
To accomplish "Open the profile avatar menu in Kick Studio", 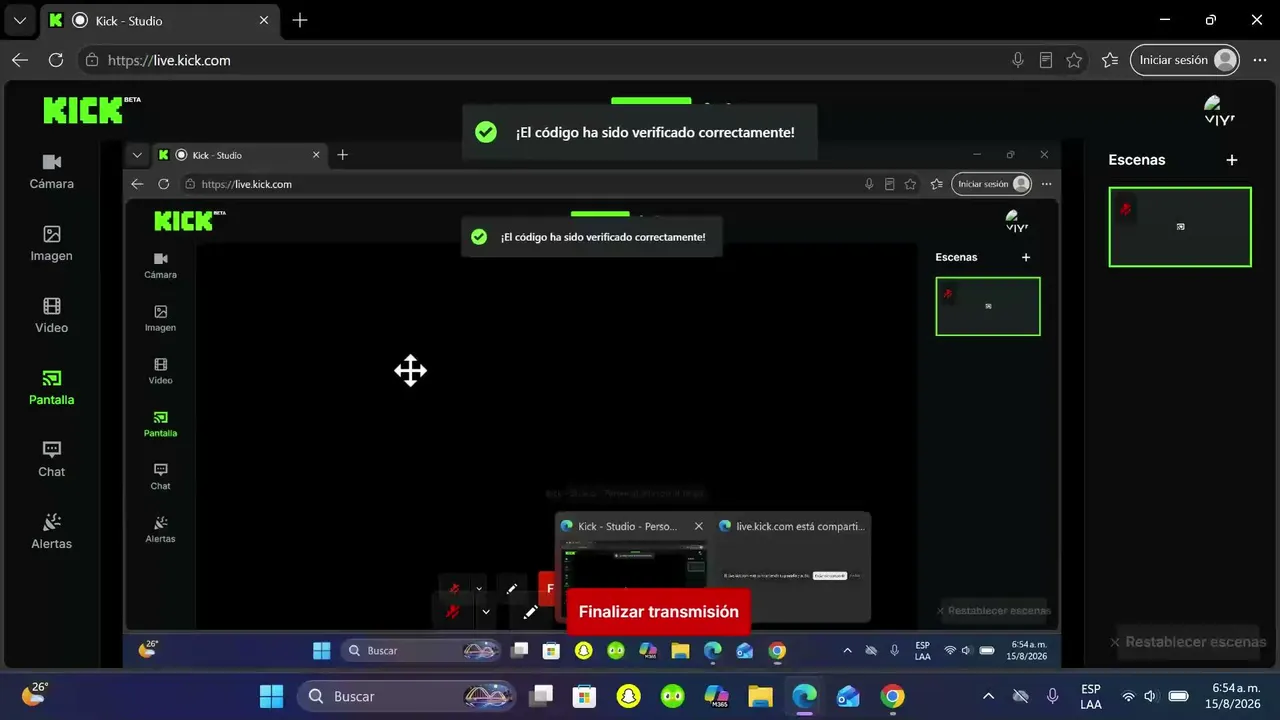I will point(1219,110).
